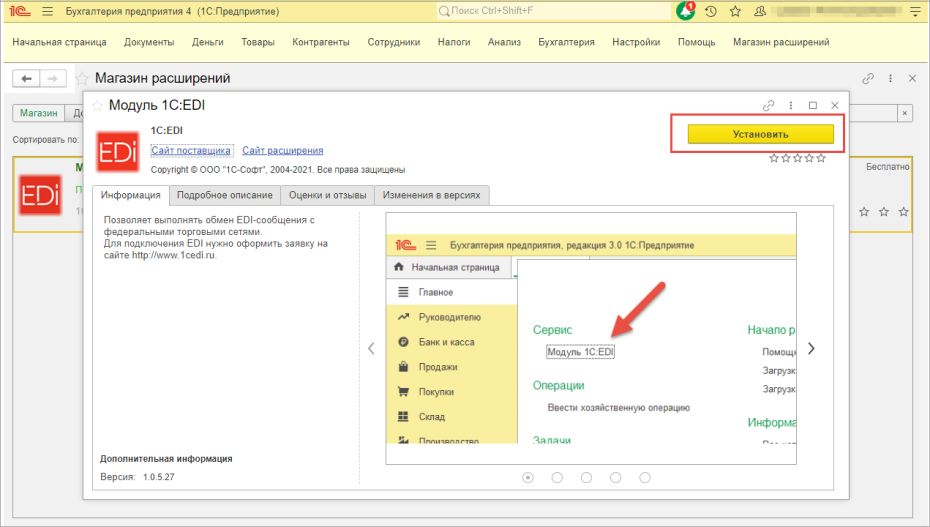Clear the store search field
Image resolution: width=930 pixels, height=527 pixels.
(x=904, y=113)
